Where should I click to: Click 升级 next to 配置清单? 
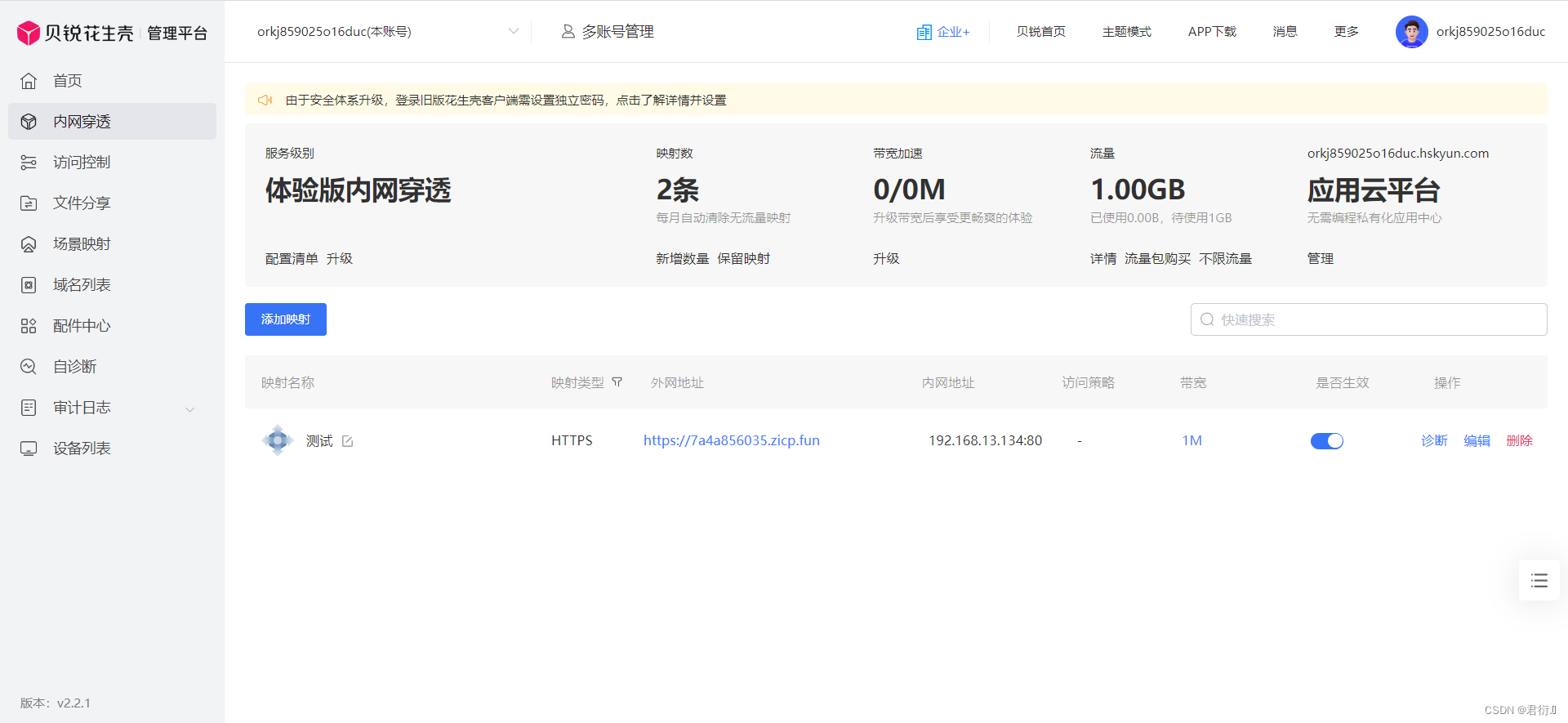coord(340,259)
